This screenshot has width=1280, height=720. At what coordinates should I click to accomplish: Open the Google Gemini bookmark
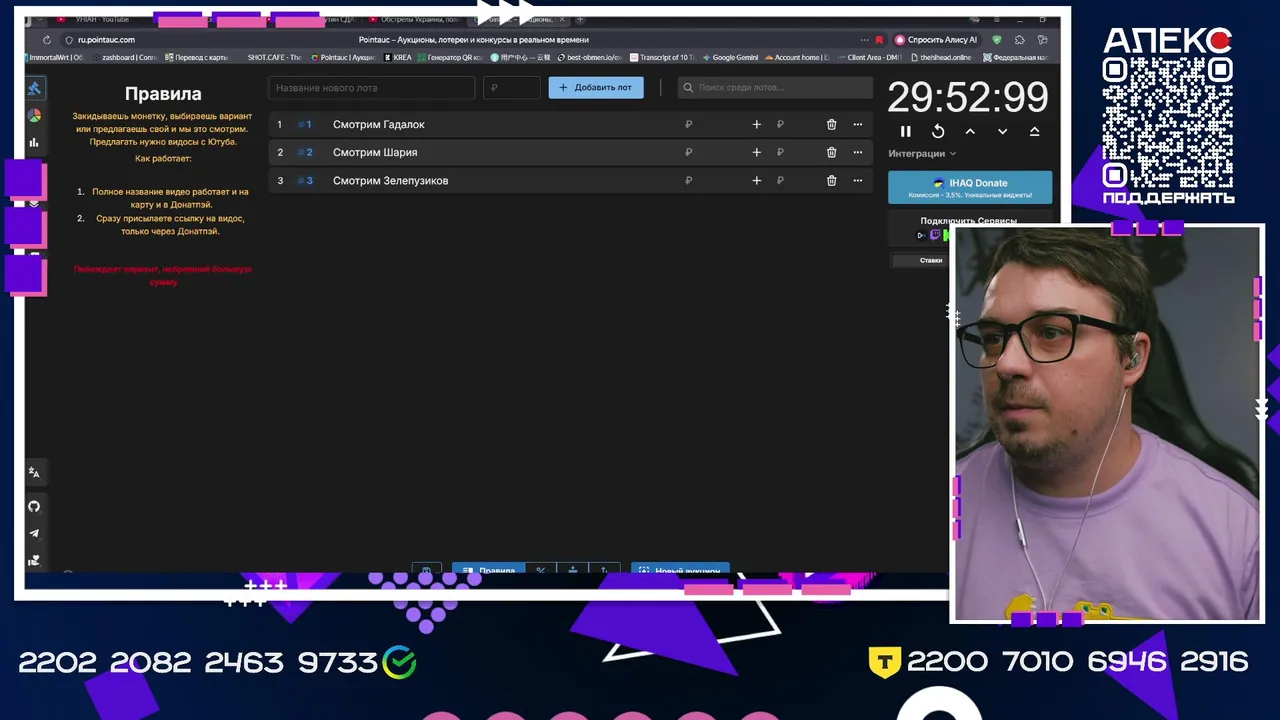[731, 57]
